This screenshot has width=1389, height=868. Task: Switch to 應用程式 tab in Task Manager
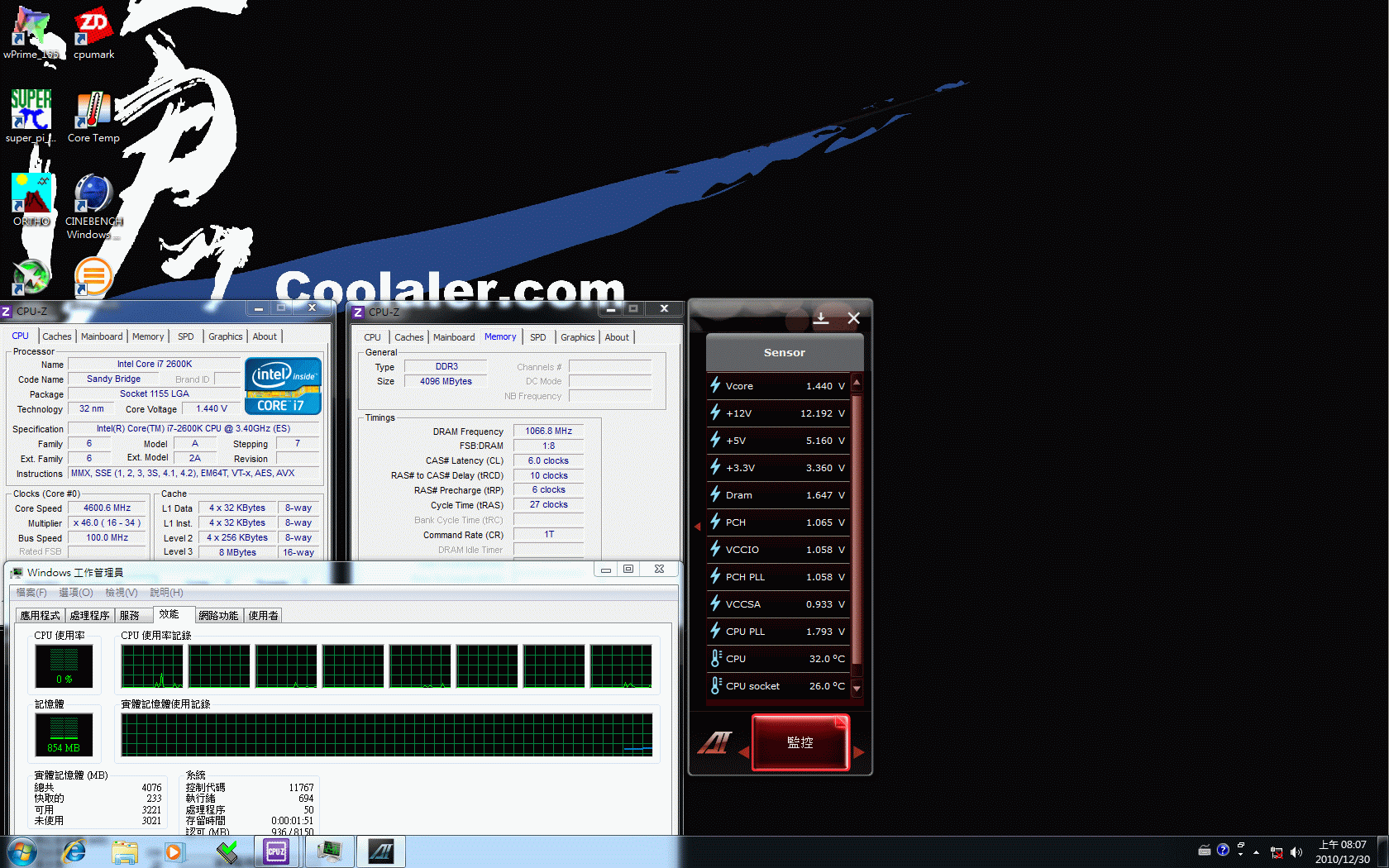(41, 615)
